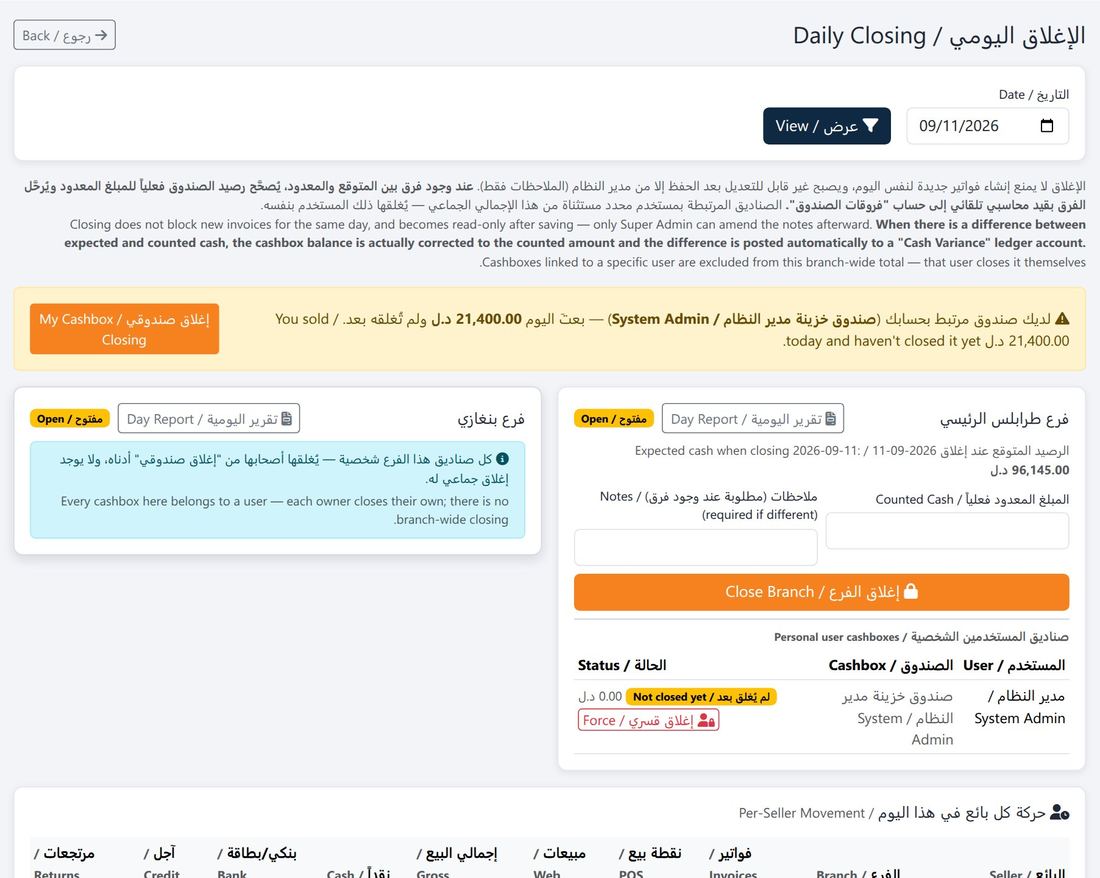Click the View / عرض filter button
This screenshot has width=1100, height=878.
(x=826, y=126)
